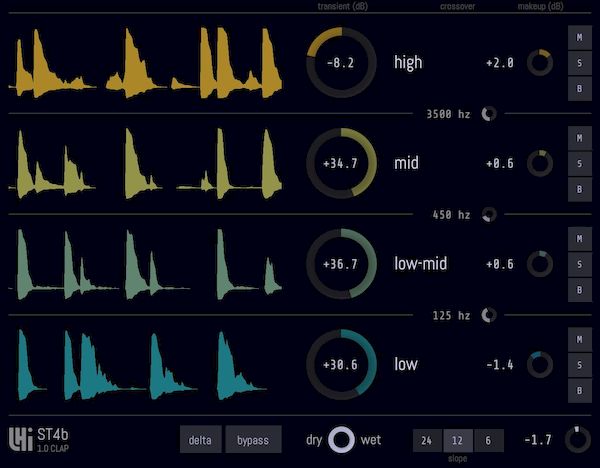Image resolution: width=600 pixels, height=468 pixels.
Task: Mute the mid band with M
Action: (580, 138)
